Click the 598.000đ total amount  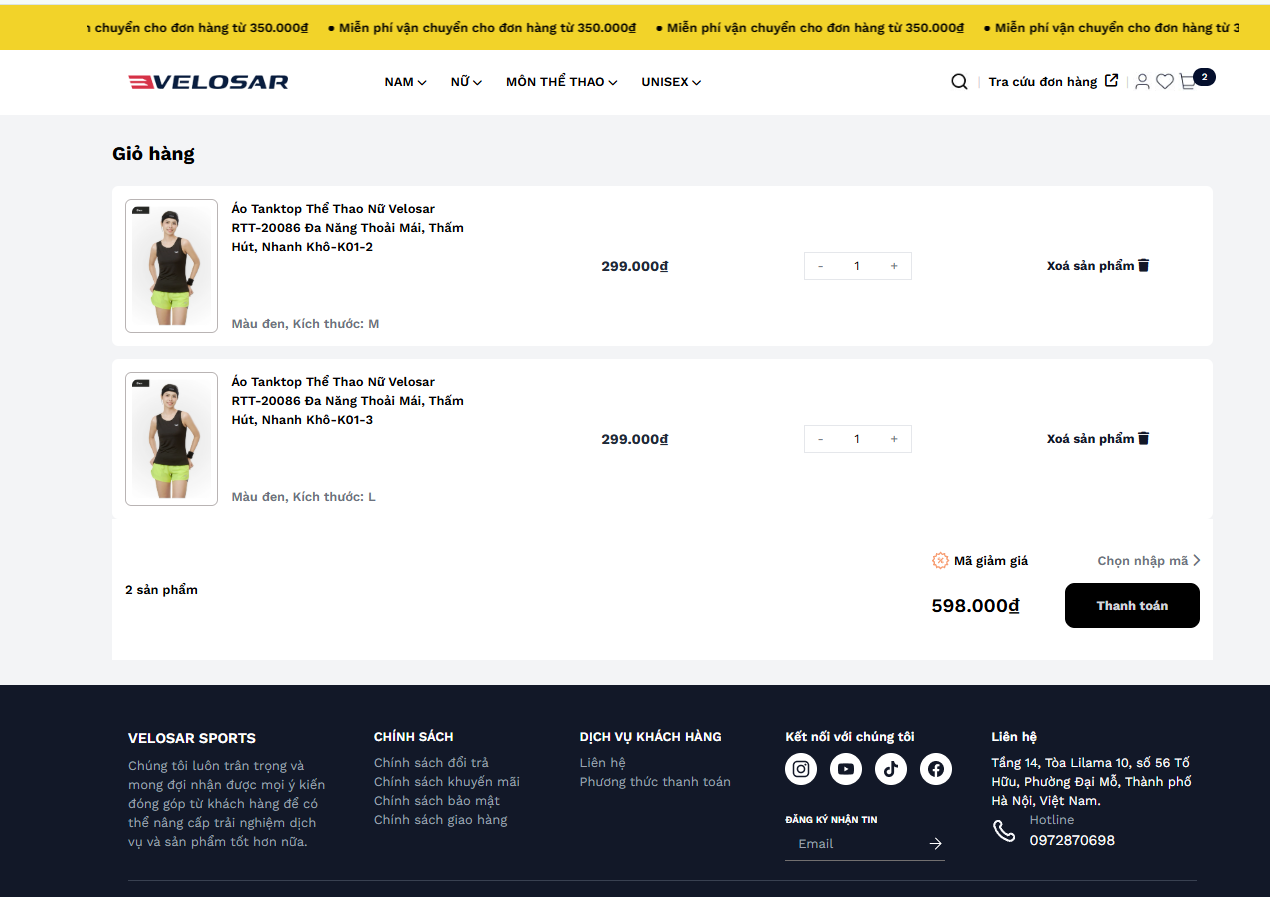[975, 606]
